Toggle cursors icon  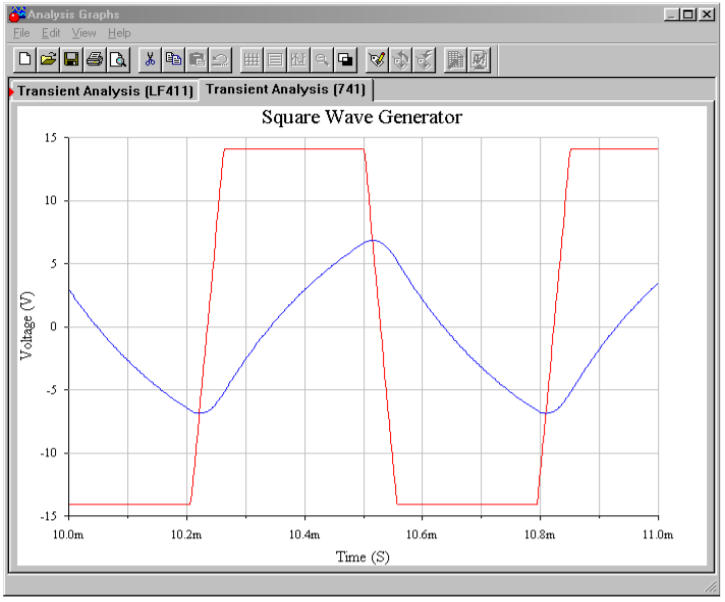(x=299, y=60)
